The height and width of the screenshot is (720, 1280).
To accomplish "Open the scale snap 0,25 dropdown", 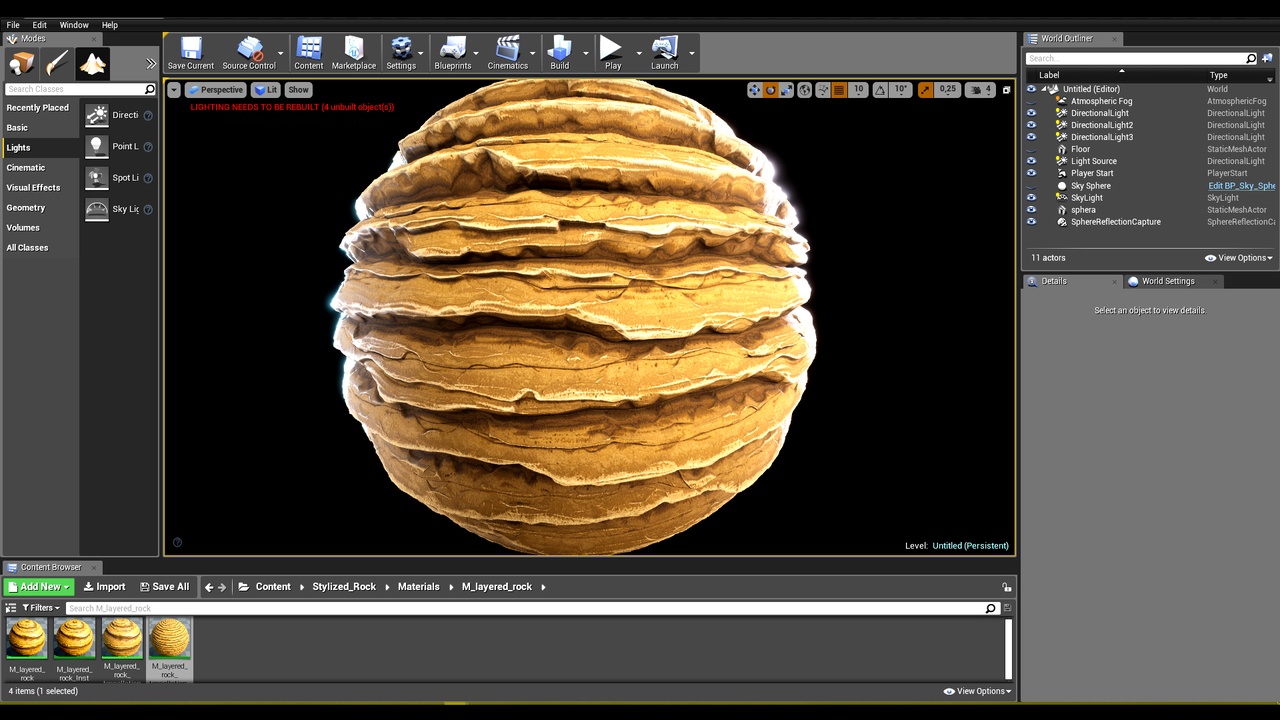I will click(x=947, y=90).
